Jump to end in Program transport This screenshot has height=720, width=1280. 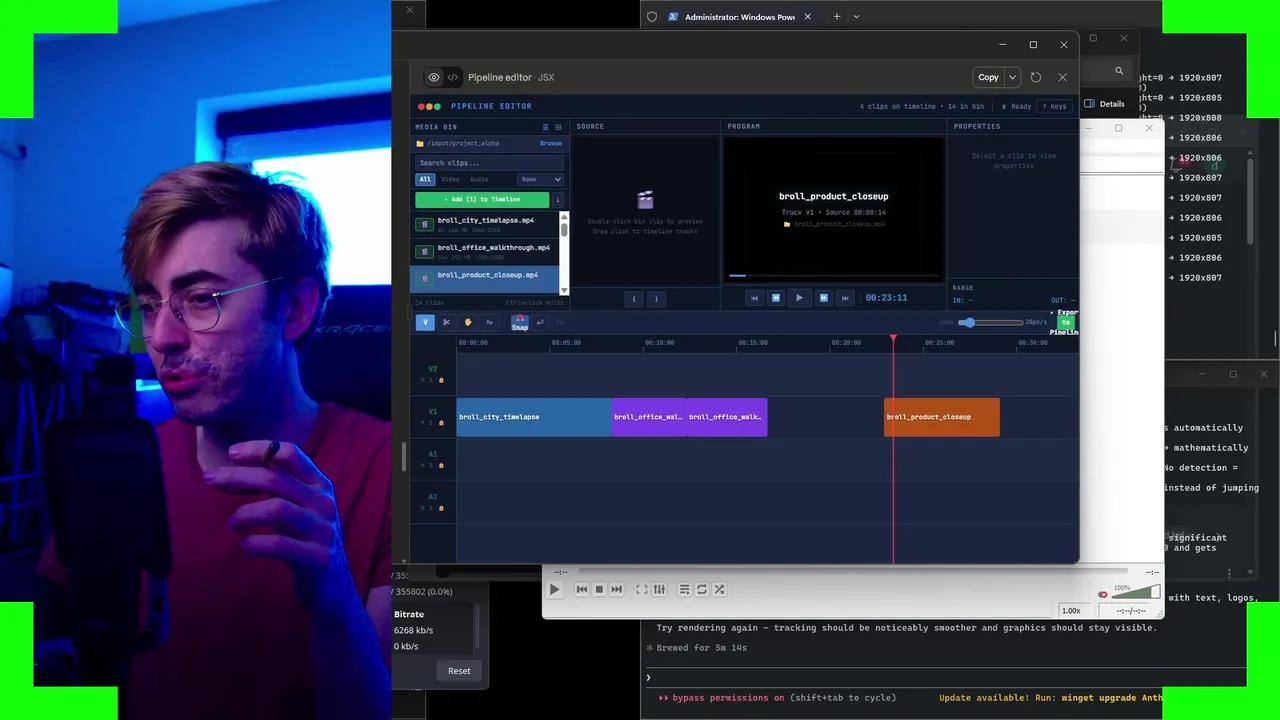845,298
